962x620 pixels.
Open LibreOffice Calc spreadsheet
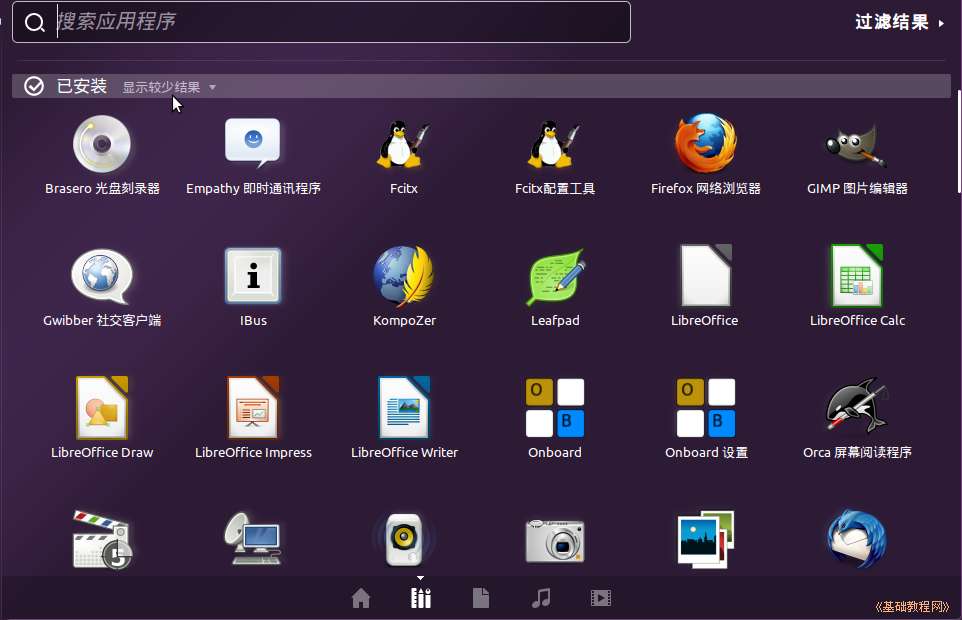coord(857,277)
